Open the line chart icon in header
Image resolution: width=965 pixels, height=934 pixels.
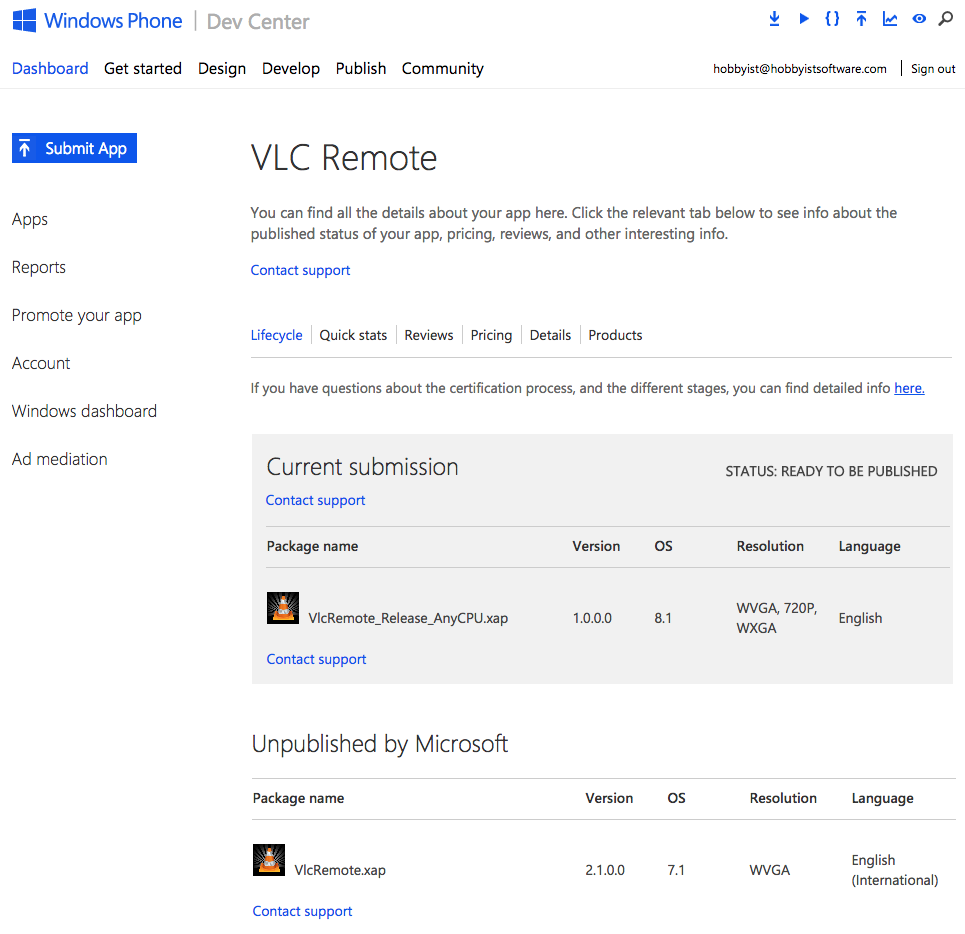click(x=890, y=18)
